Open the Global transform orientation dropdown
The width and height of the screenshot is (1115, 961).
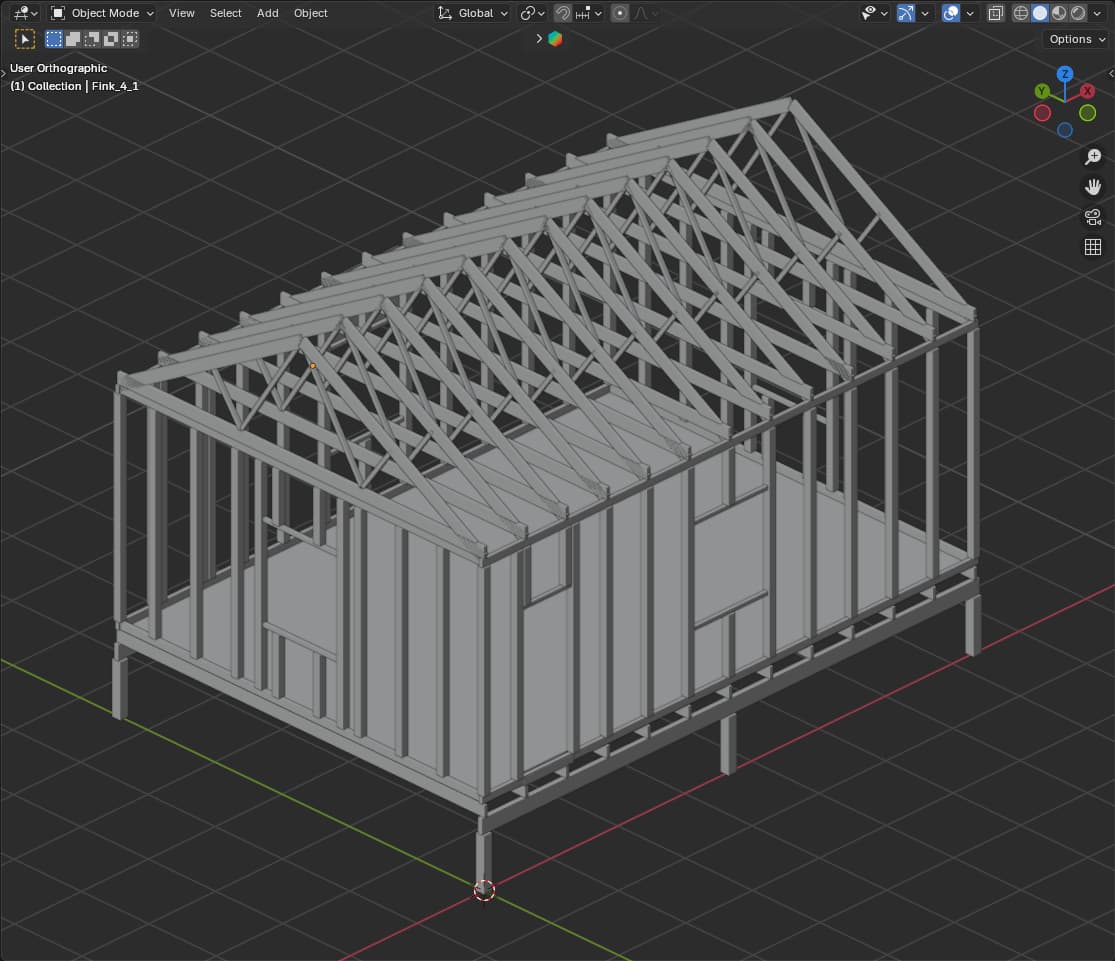tap(474, 13)
